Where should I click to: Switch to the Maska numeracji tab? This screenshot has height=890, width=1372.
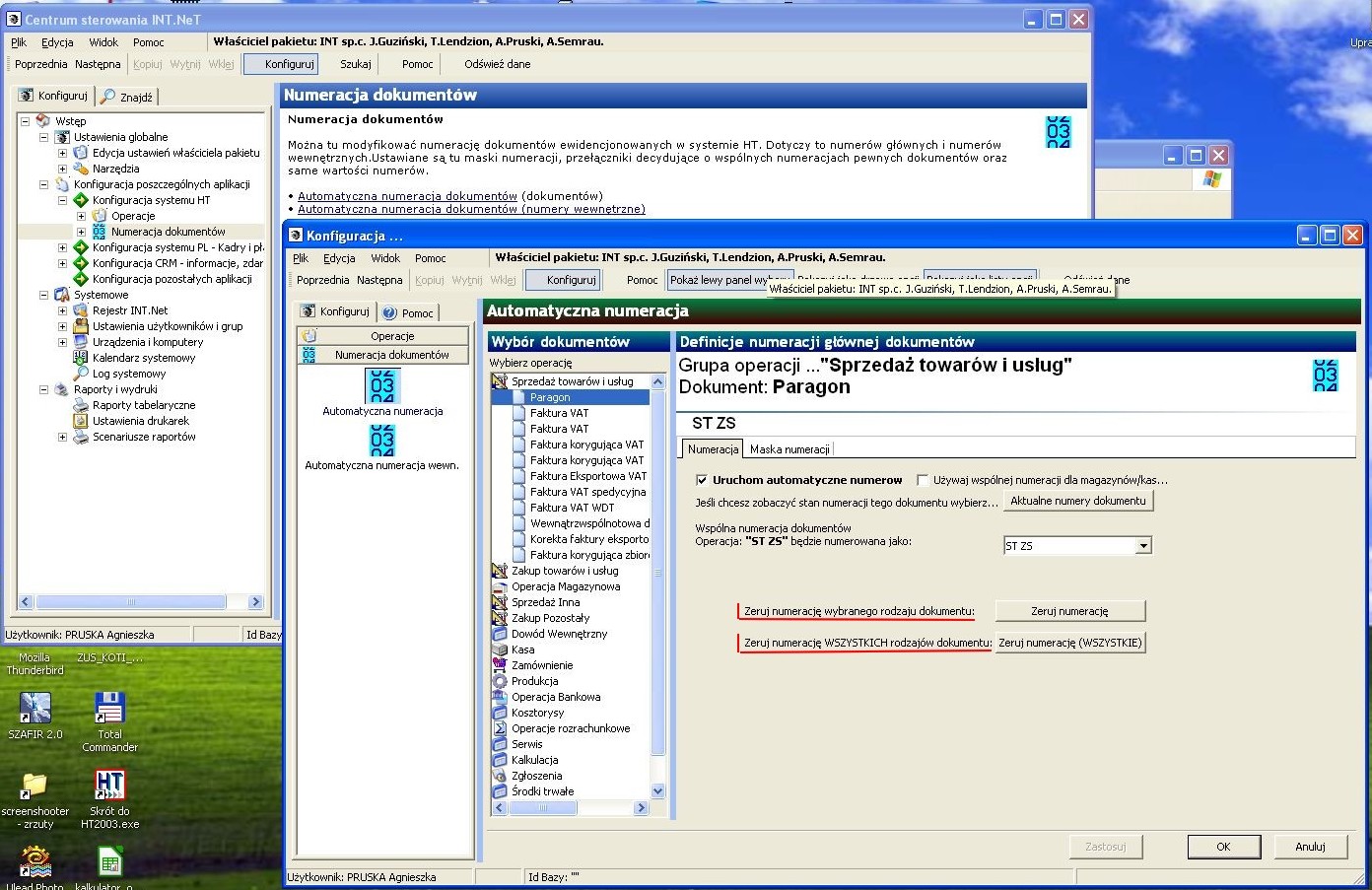(789, 449)
